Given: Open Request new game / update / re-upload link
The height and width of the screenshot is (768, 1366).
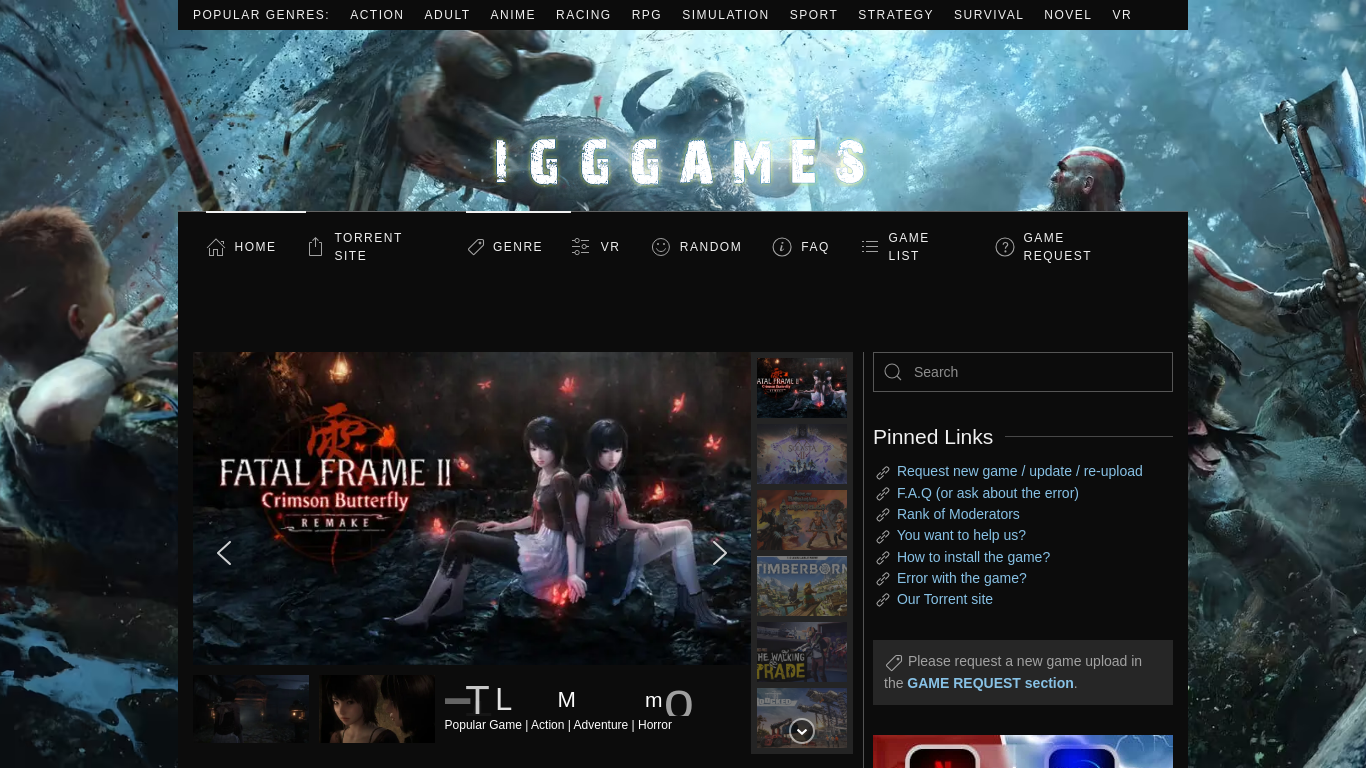Looking at the screenshot, I should click(1020, 471).
